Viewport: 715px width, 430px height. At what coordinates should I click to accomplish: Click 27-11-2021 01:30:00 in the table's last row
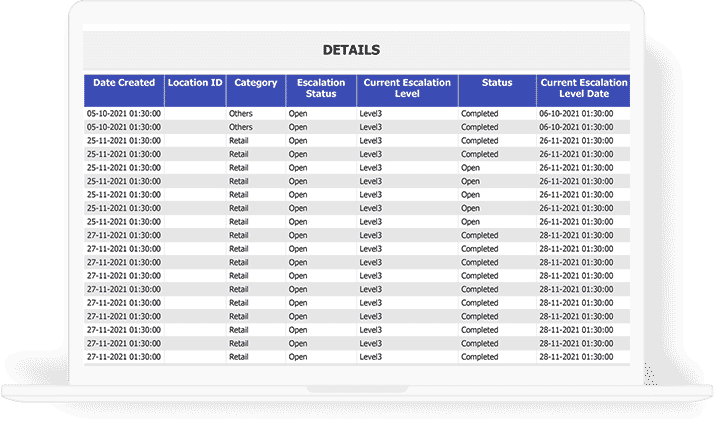(124, 357)
